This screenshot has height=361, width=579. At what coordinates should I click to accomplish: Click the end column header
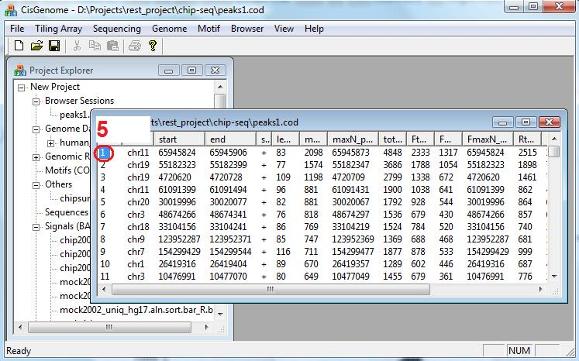point(230,139)
